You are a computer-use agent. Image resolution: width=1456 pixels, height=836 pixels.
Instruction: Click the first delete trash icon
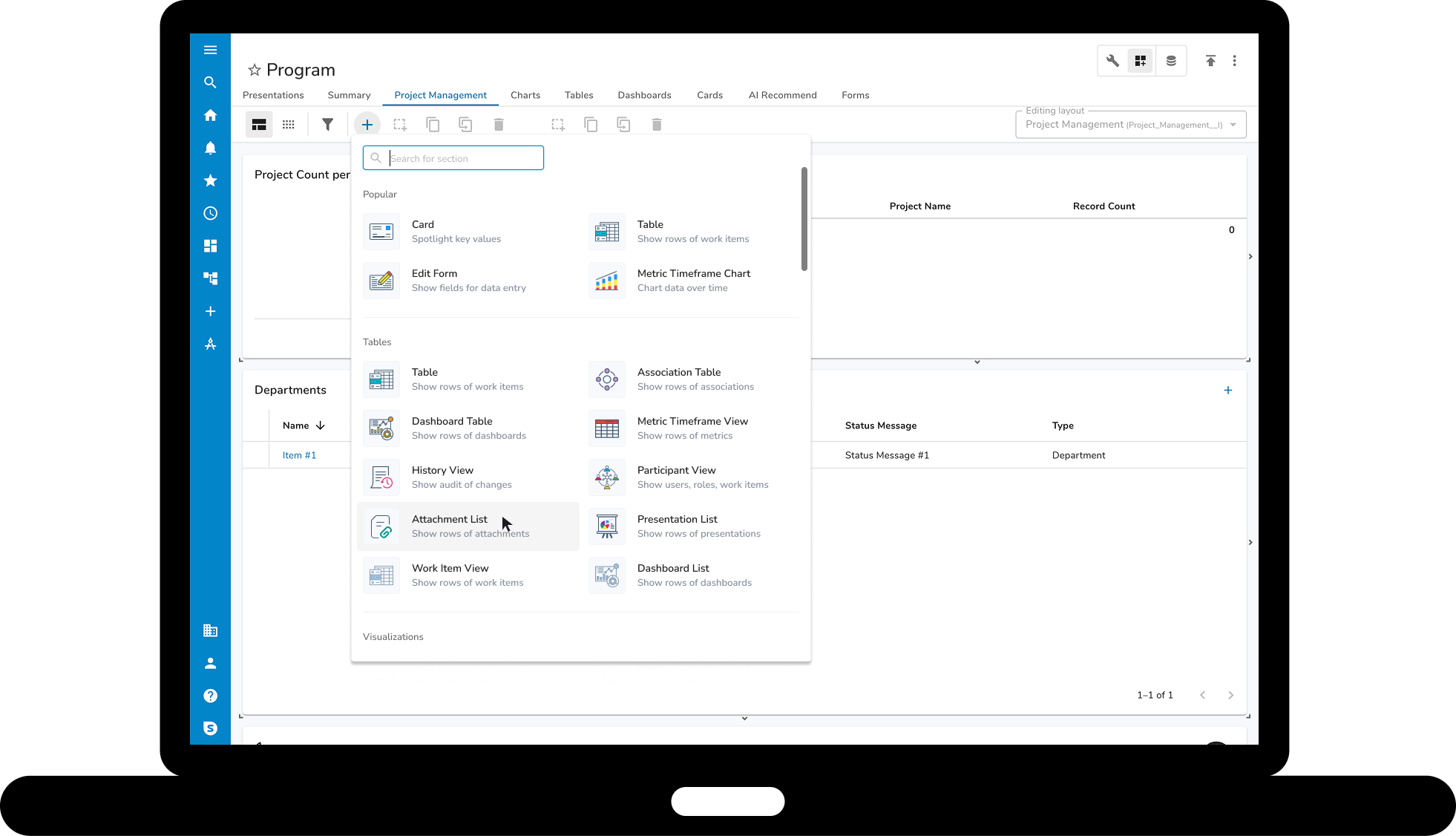[x=499, y=125]
